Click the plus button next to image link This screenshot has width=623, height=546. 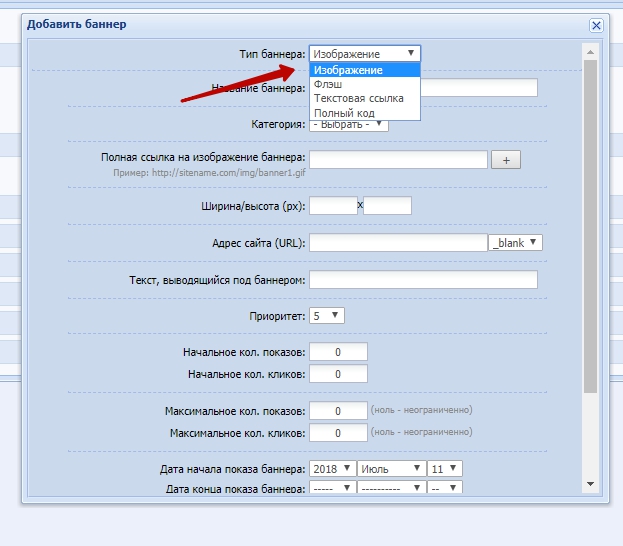click(x=506, y=160)
